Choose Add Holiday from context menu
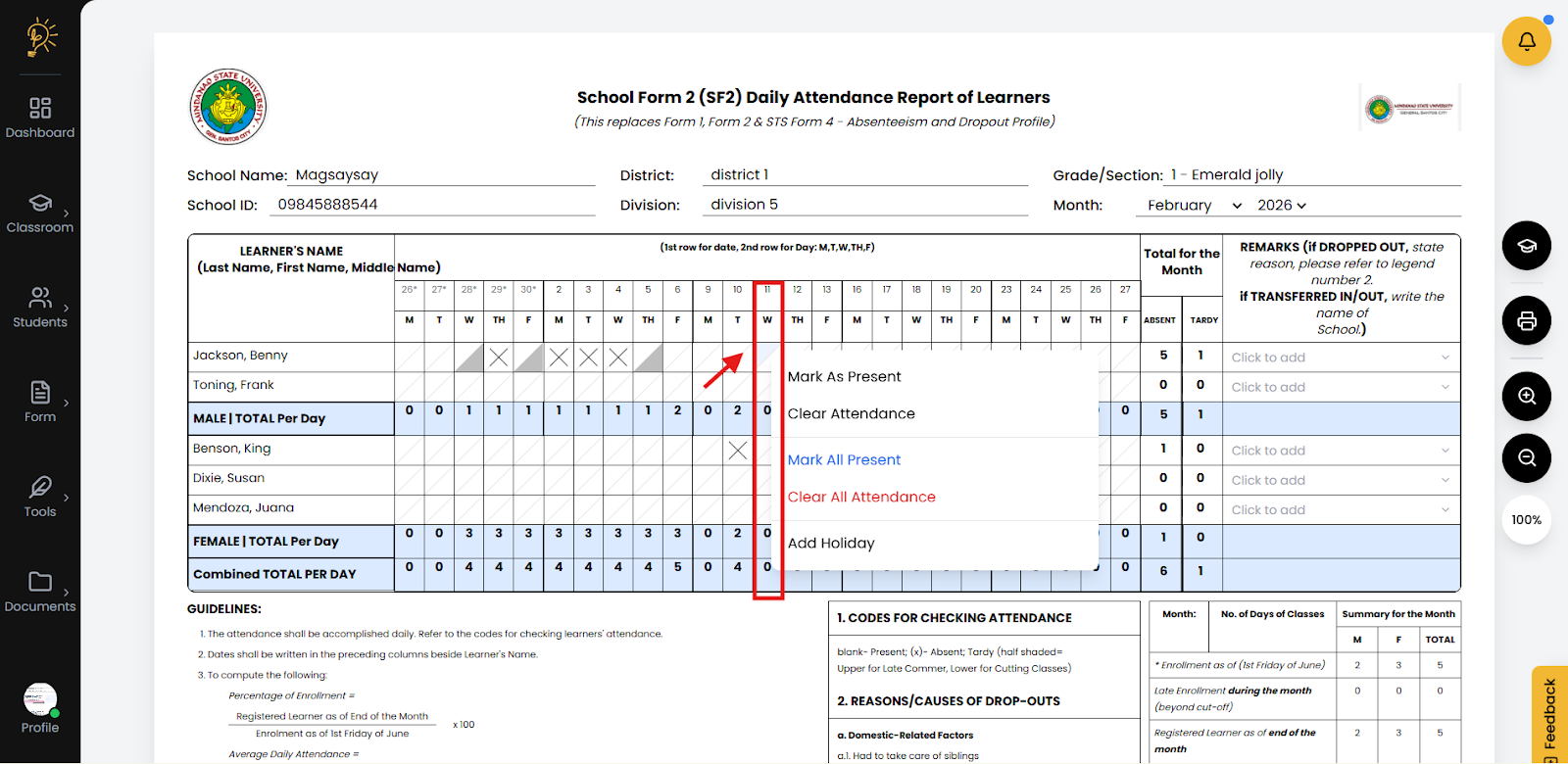1568x764 pixels. (831, 544)
